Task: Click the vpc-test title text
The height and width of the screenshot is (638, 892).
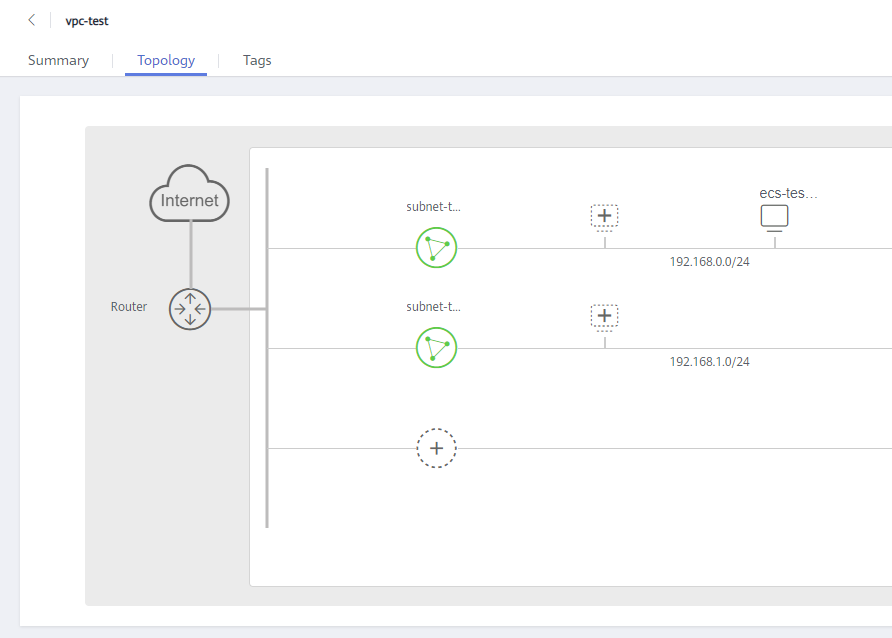Action: point(86,21)
